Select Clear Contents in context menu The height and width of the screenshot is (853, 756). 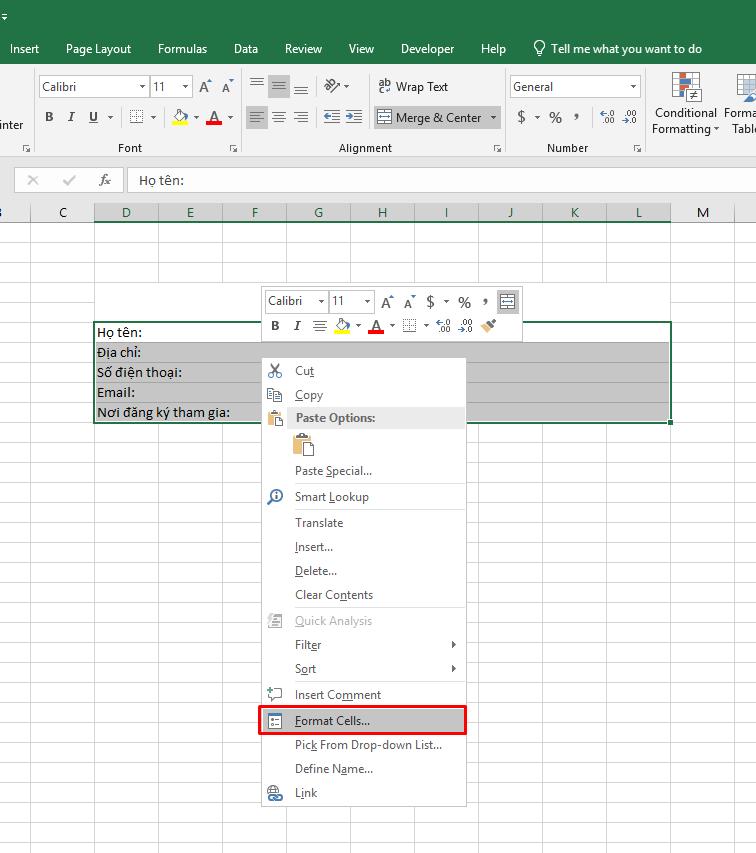click(x=364, y=595)
